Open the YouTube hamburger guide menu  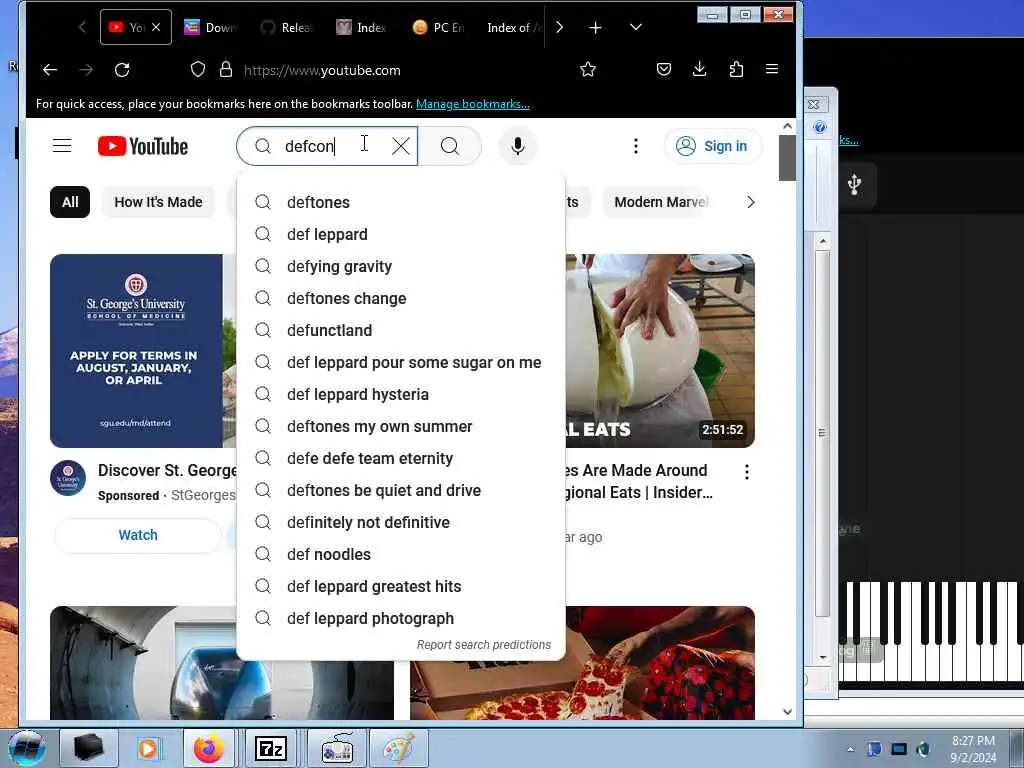tap(62, 146)
